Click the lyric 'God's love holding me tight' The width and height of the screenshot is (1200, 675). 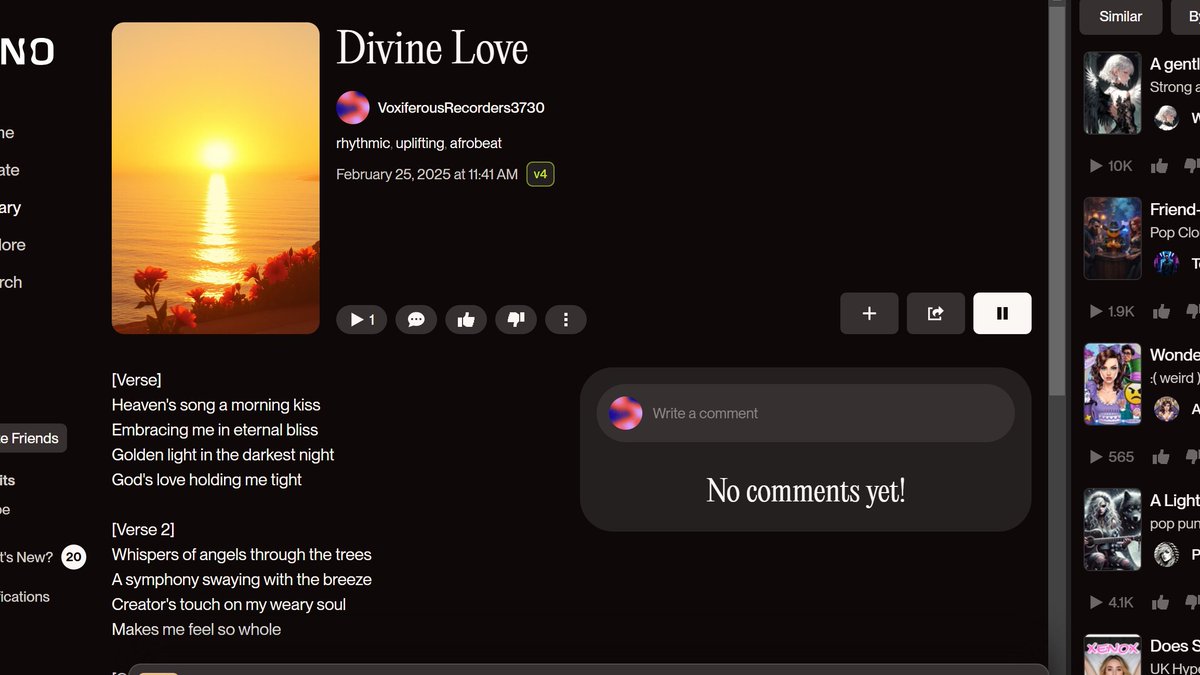pos(207,480)
